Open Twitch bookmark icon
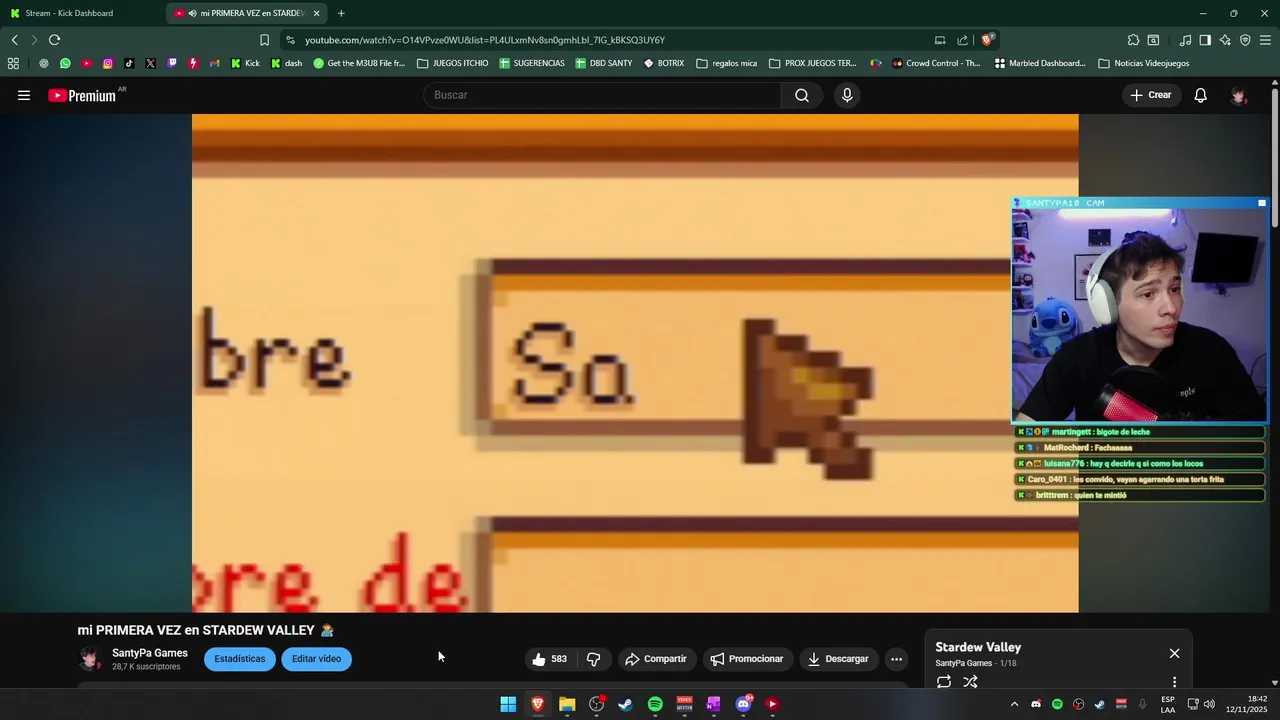The height and width of the screenshot is (720, 1280). tap(172, 63)
